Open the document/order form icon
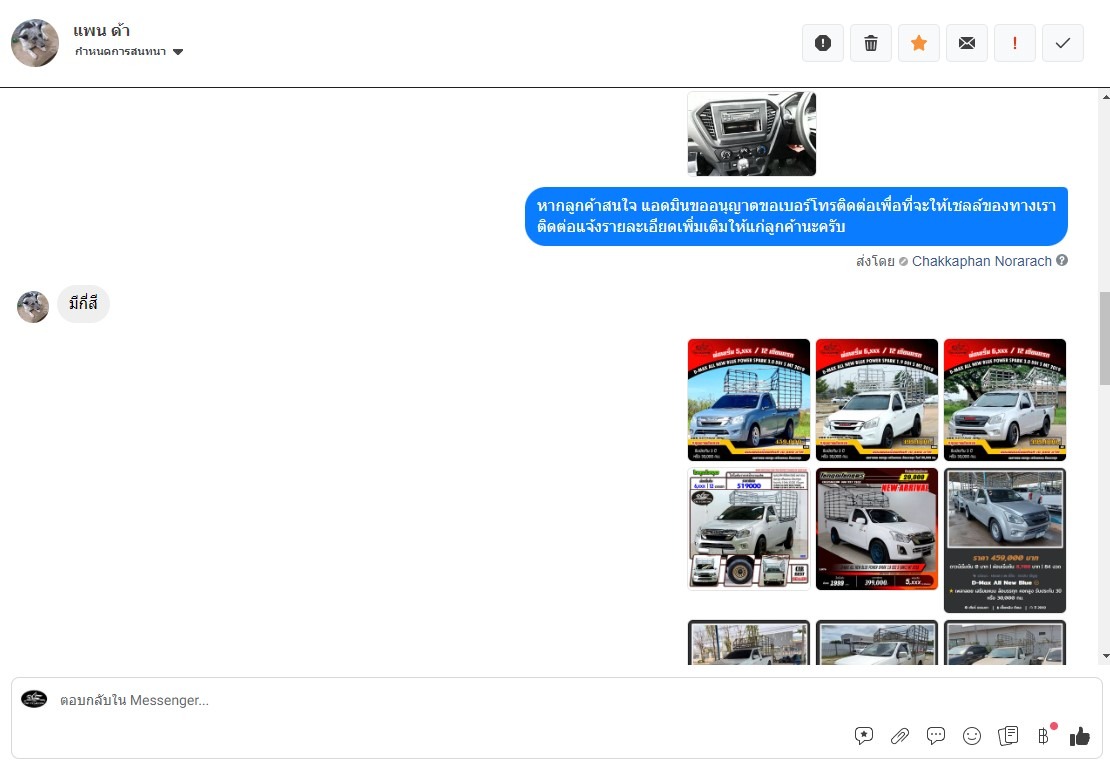The image size is (1110, 761). coord(1008,736)
